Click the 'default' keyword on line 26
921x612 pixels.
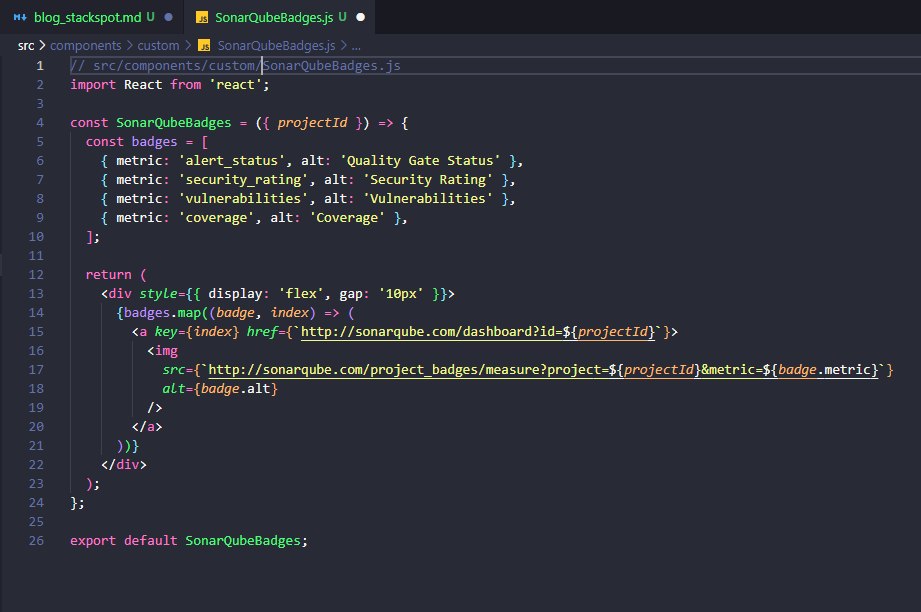[151, 540]
